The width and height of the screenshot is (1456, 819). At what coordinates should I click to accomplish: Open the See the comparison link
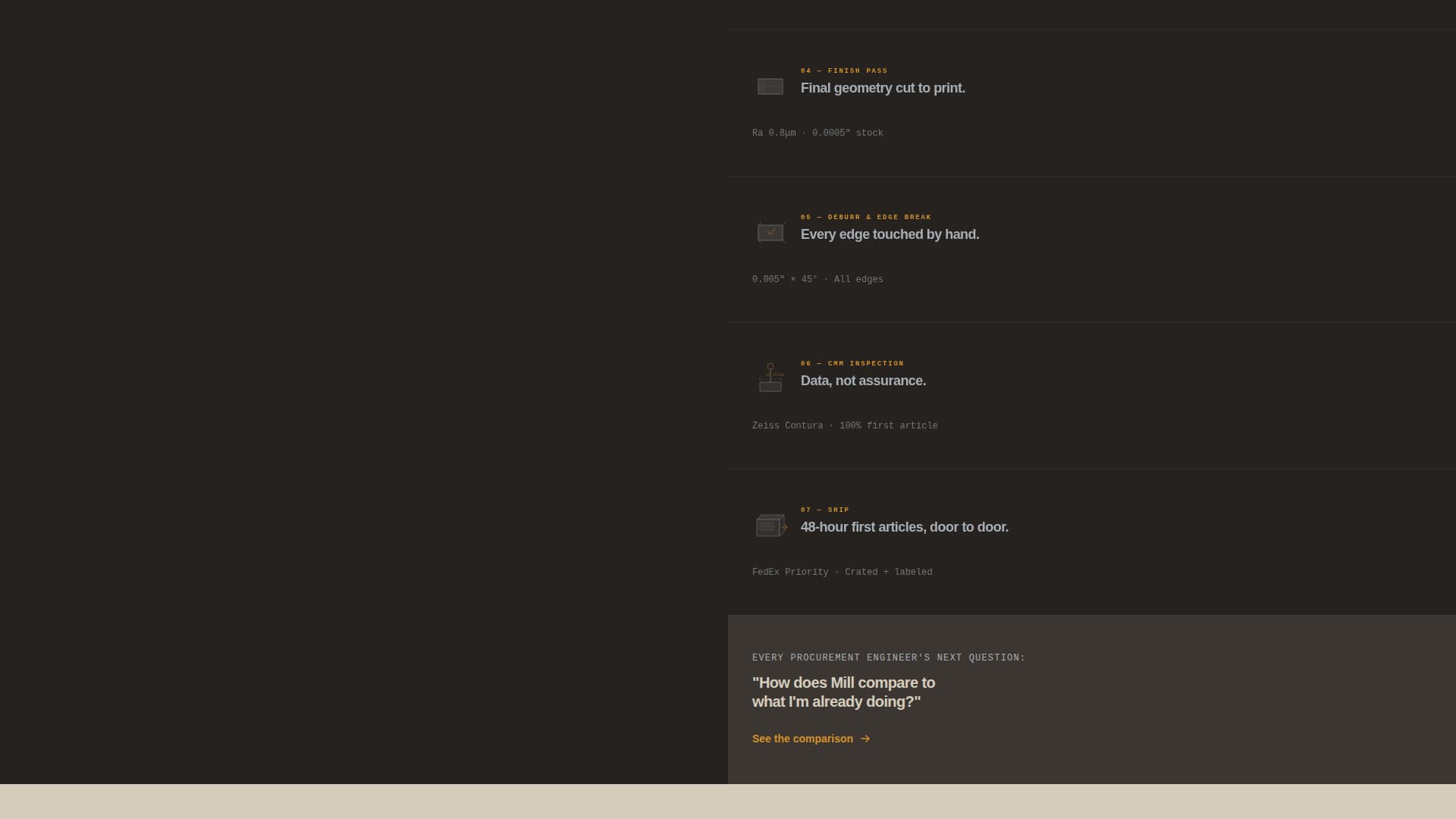pyautogui.click(x=811, y=739)
